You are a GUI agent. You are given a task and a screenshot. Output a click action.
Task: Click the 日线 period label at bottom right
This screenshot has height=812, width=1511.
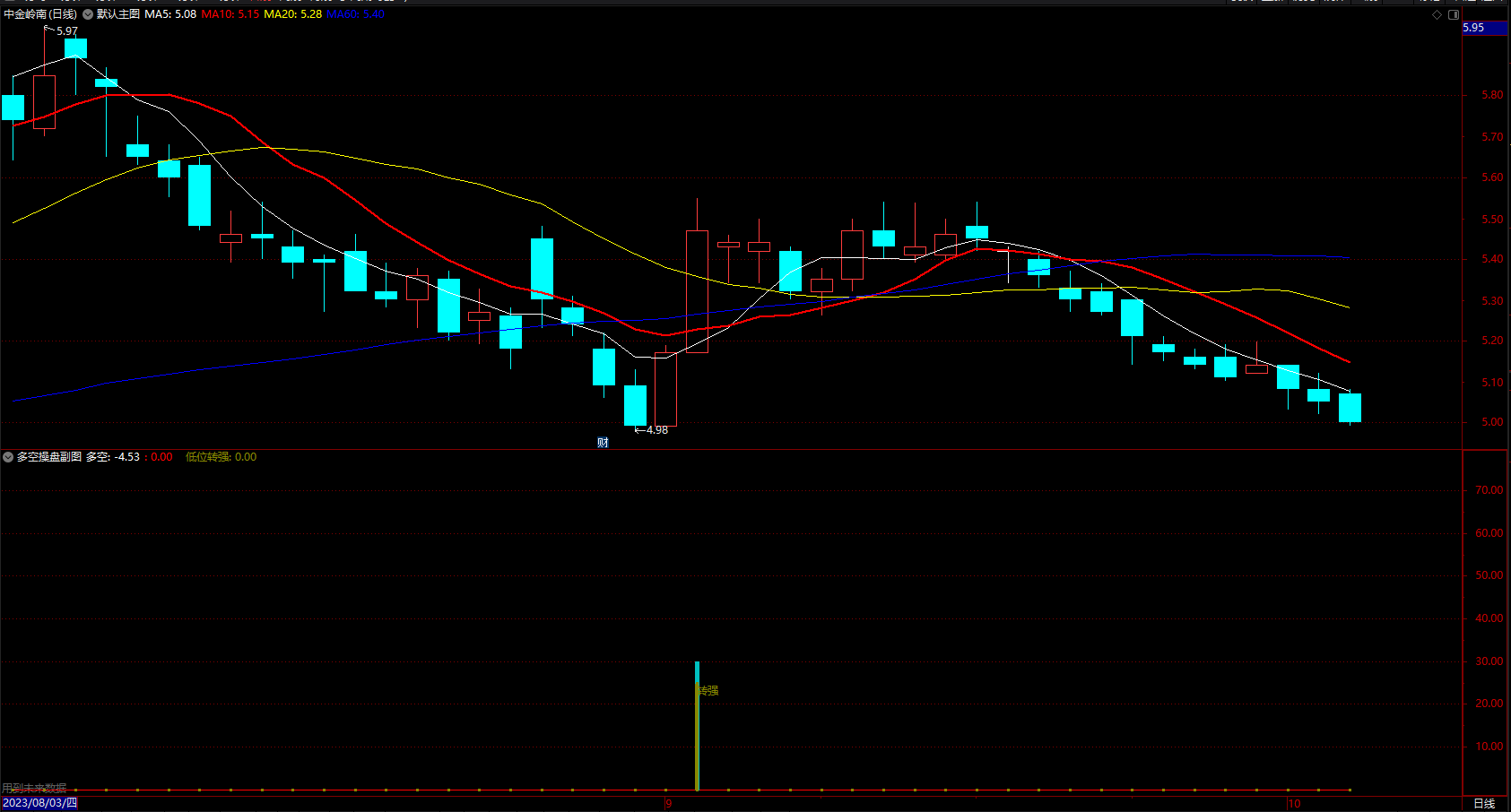(x=1484, y=804)
